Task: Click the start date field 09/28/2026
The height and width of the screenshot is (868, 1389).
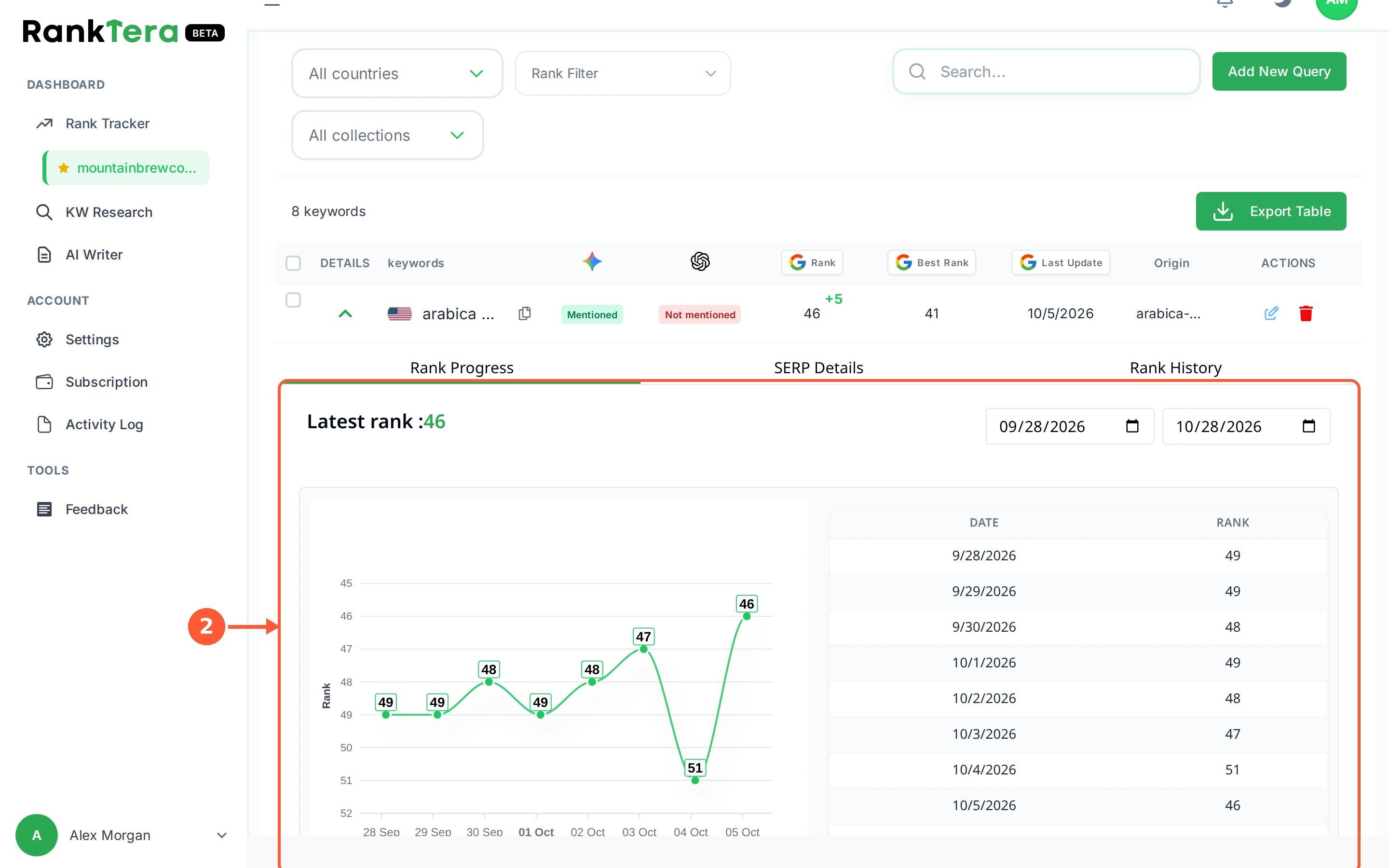Action: 1069,427
